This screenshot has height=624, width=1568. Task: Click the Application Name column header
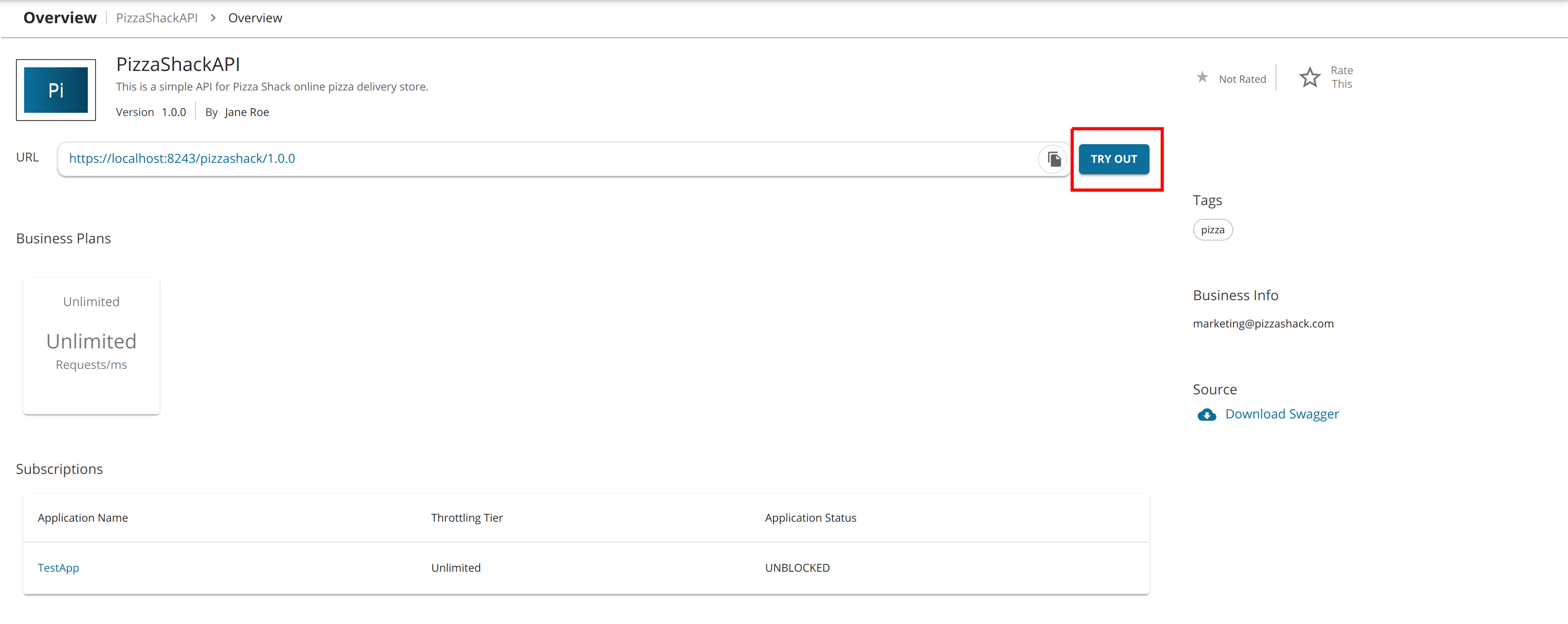coord(83,518)
